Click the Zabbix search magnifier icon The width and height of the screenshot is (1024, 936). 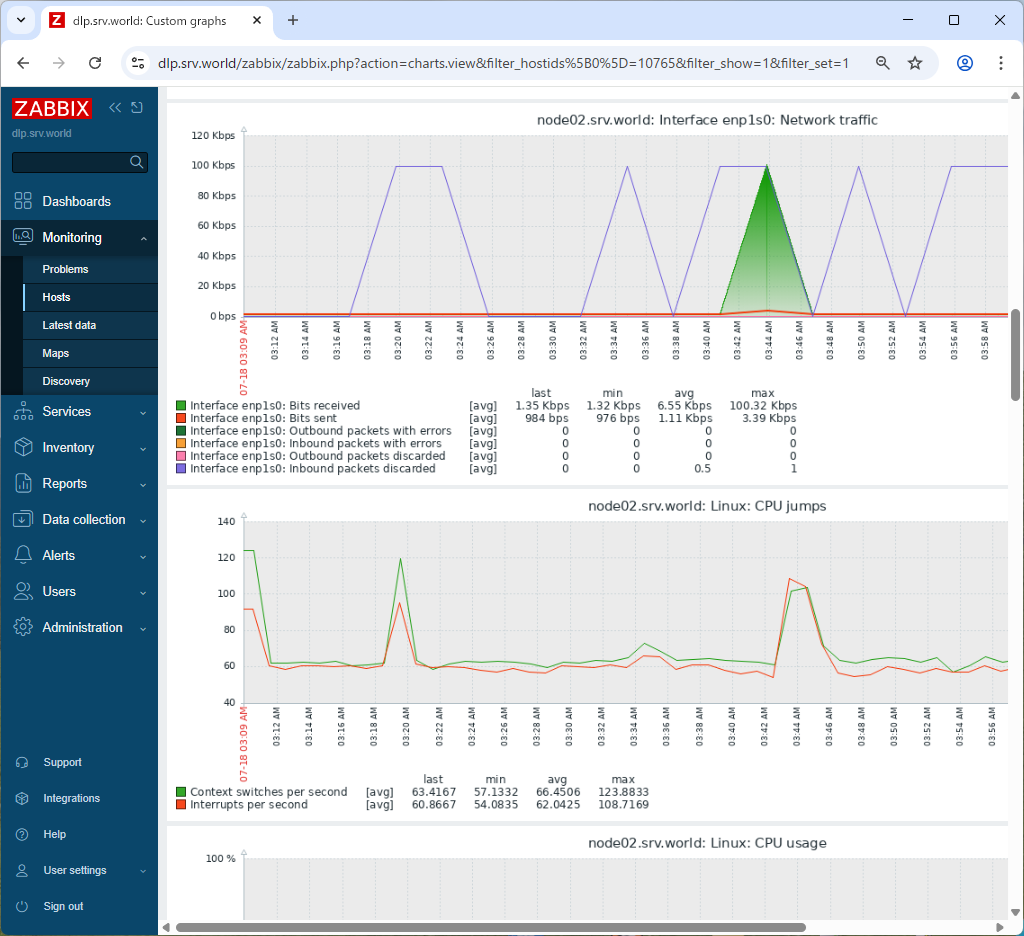[x=137, y=161]
